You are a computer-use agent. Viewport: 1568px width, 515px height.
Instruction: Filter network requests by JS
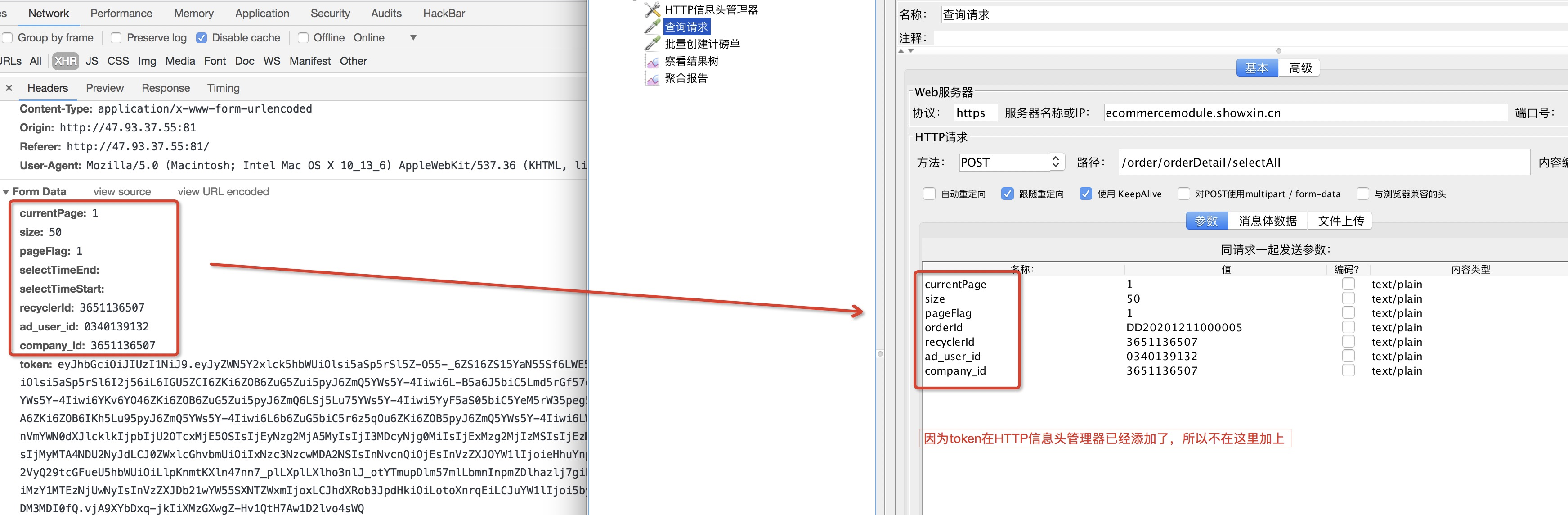tap(92, 61)
